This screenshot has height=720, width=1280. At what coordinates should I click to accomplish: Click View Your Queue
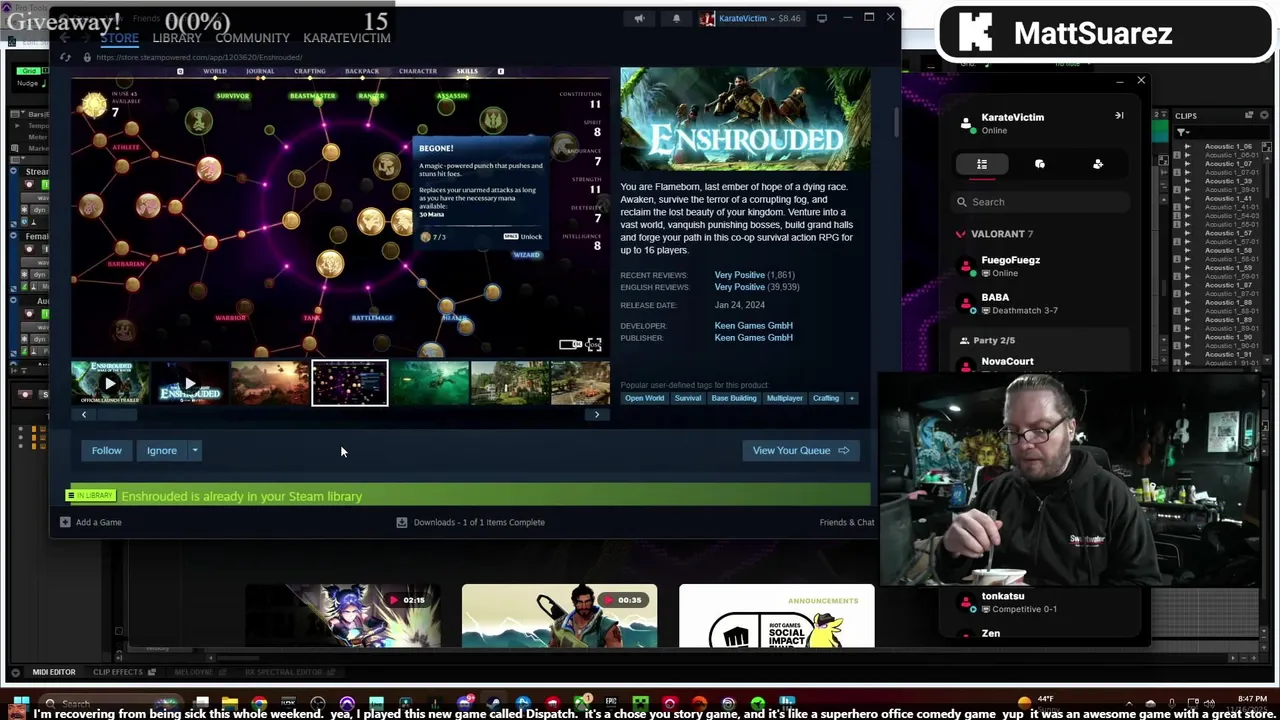click(x=800, y=450)
